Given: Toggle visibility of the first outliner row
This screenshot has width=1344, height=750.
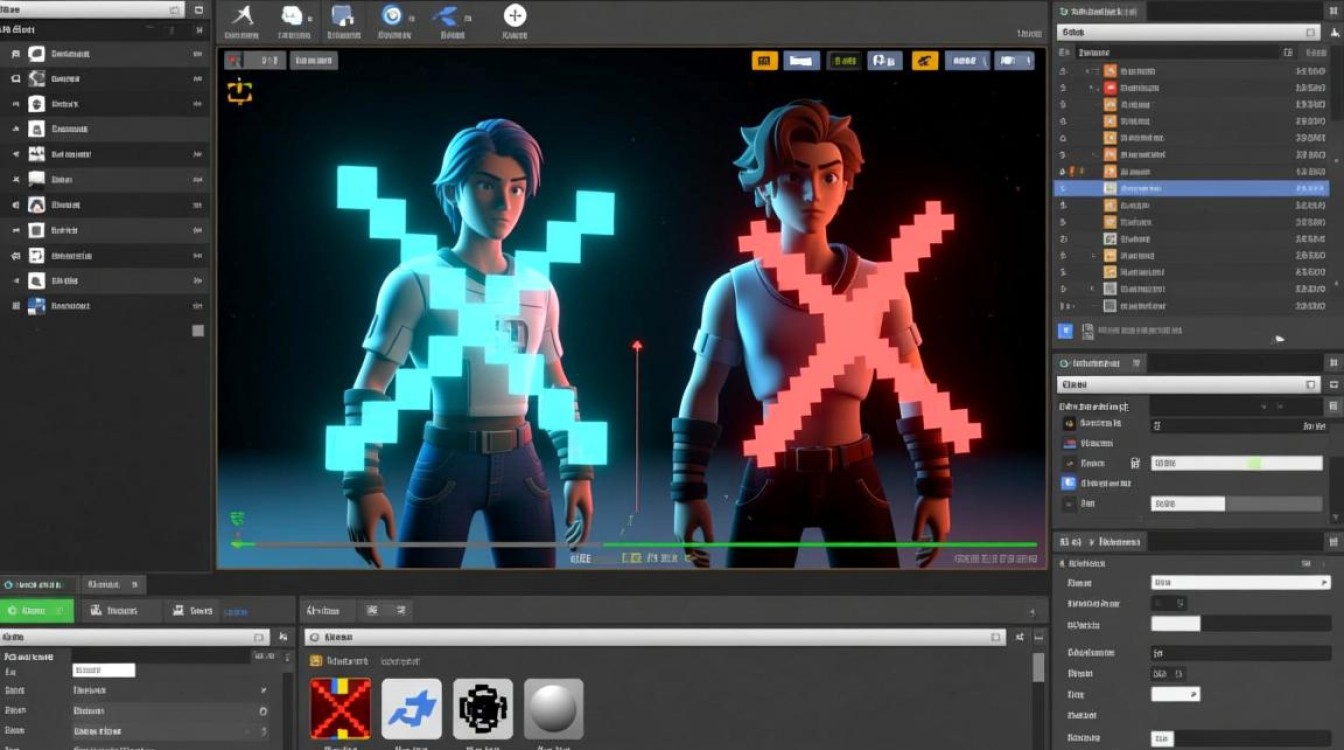Looking at the screenshot, I should 1064,72.
